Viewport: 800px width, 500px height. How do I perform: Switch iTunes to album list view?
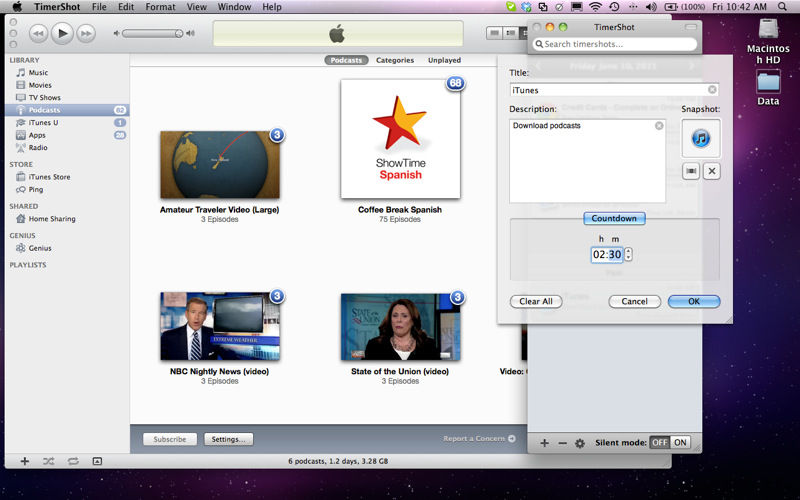click(x=511, y=33)
